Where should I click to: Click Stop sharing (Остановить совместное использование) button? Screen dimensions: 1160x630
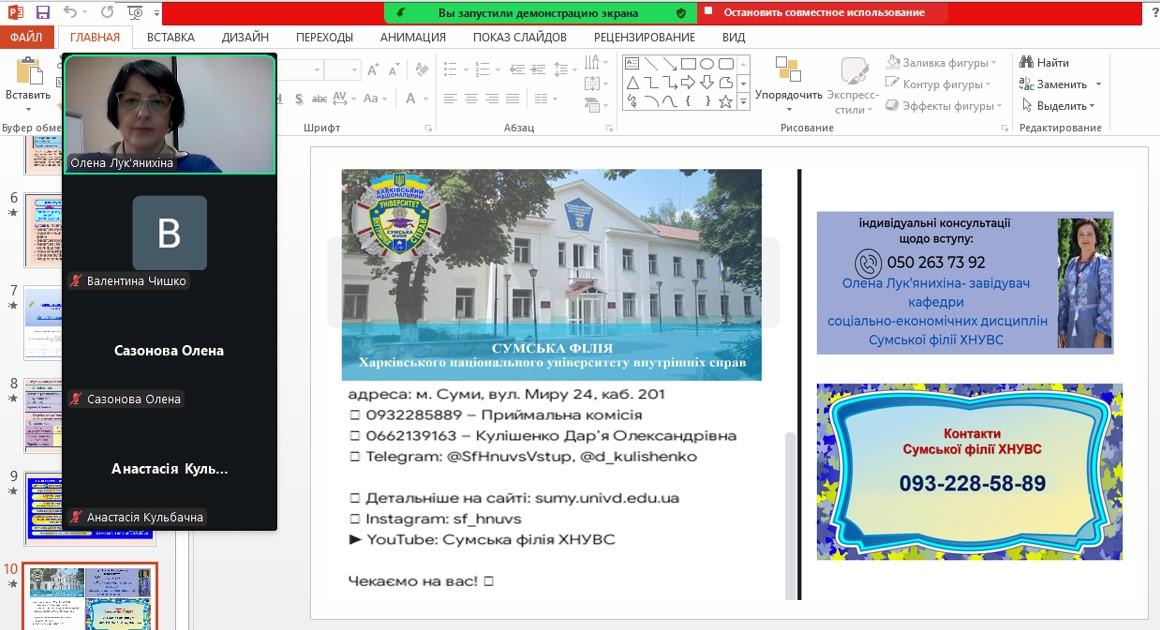(812, 13)
